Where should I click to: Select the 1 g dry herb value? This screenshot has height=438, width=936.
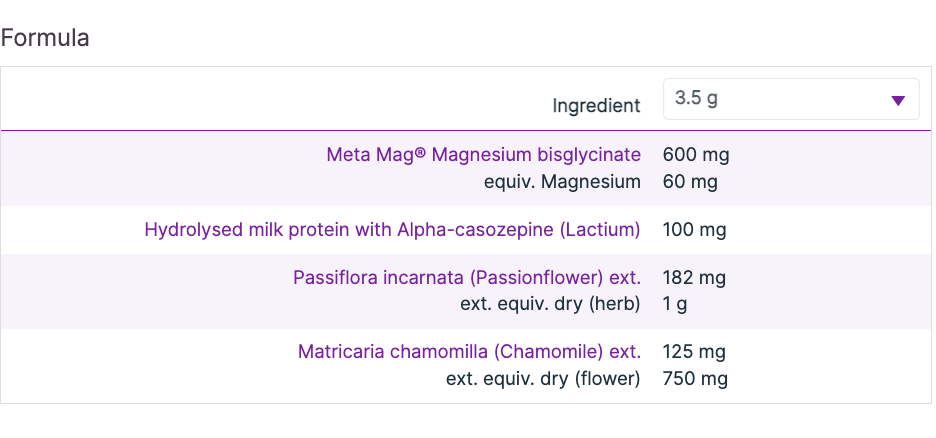pos(675,304)
